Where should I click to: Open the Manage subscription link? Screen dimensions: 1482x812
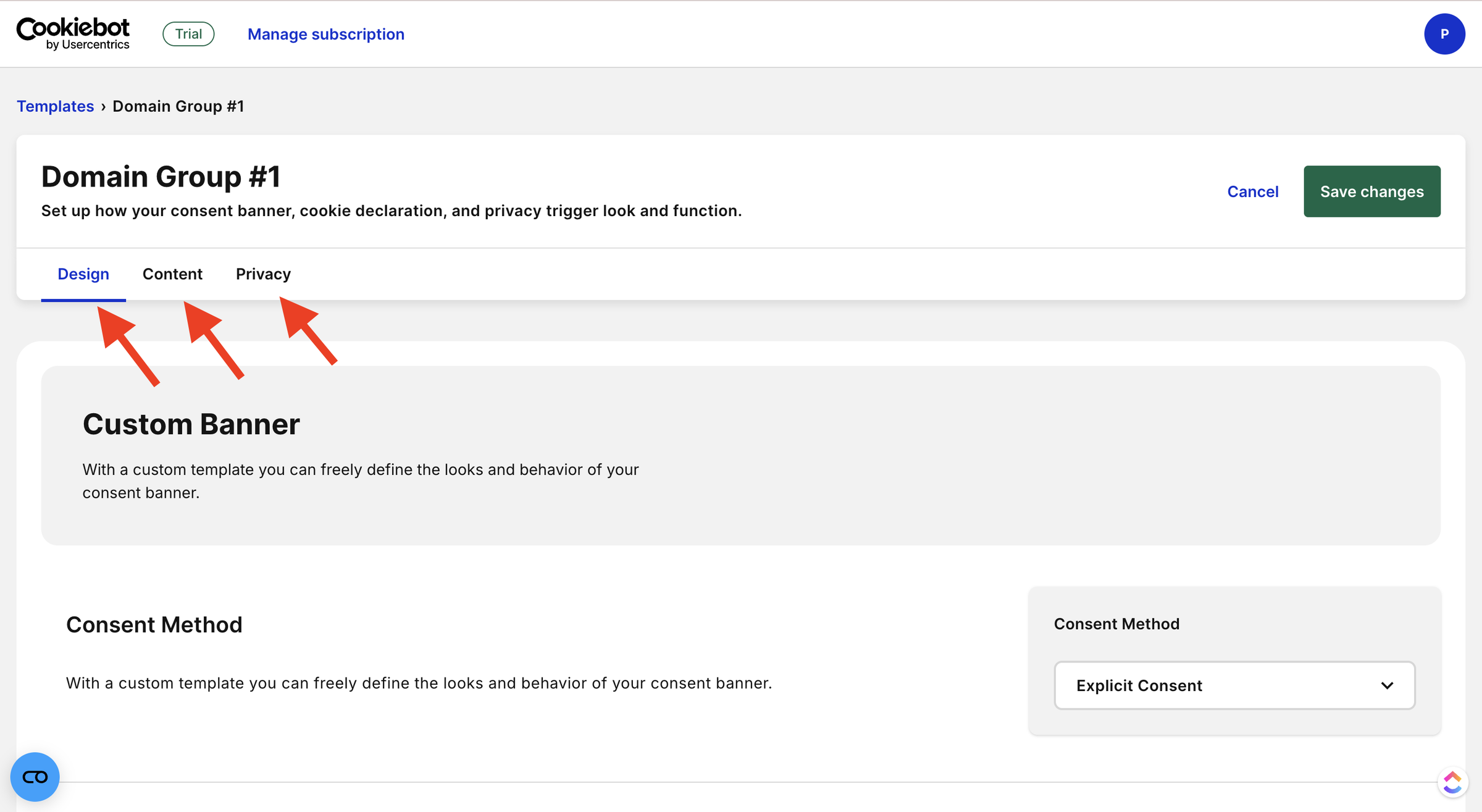pyautogui.click(x=326, y=34)
